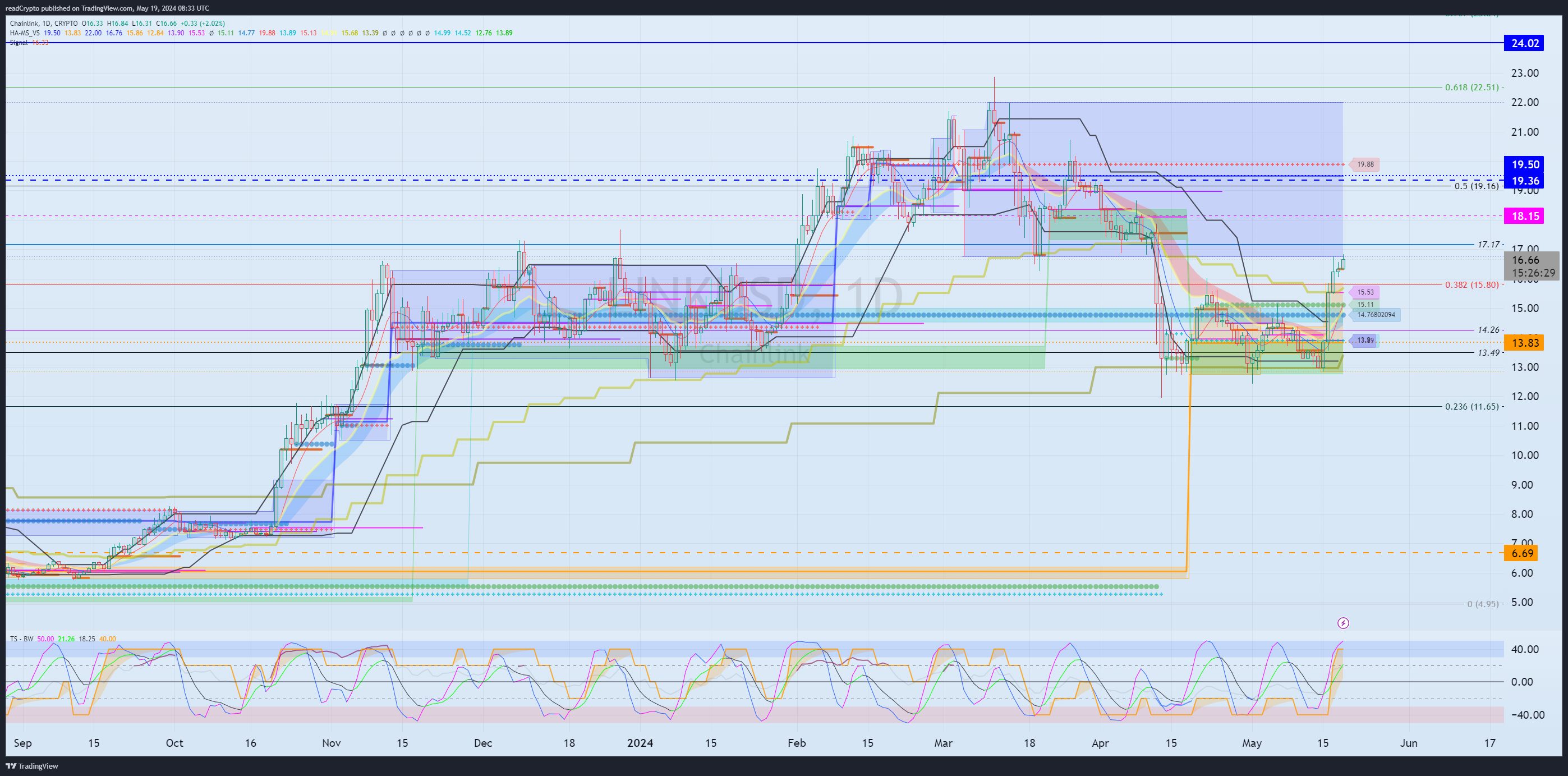Click the 0.382 (15.80) Fibonacci label
1568x776 pixels.
(1472, 284)
